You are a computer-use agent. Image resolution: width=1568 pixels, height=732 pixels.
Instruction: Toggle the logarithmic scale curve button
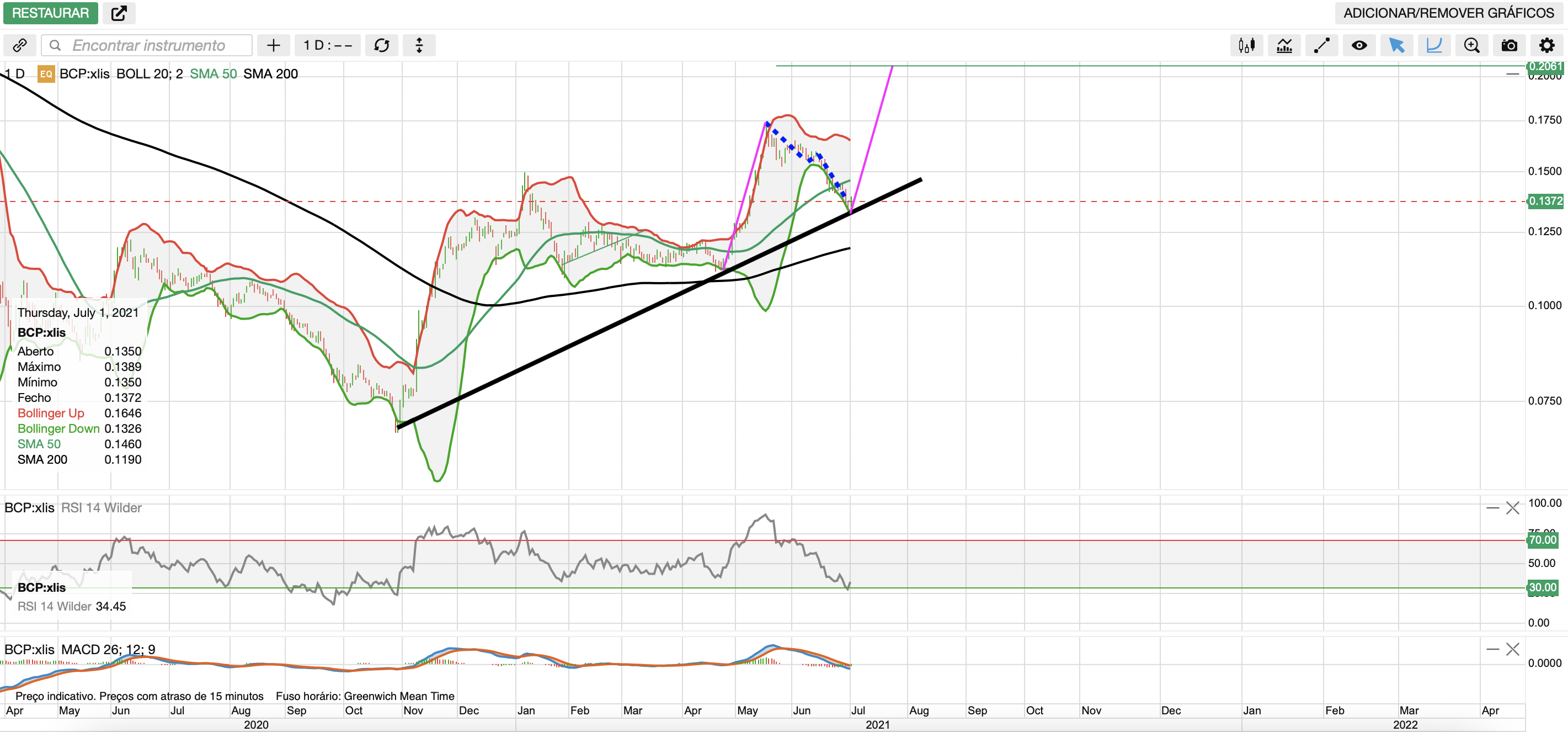coord(1434,46)
